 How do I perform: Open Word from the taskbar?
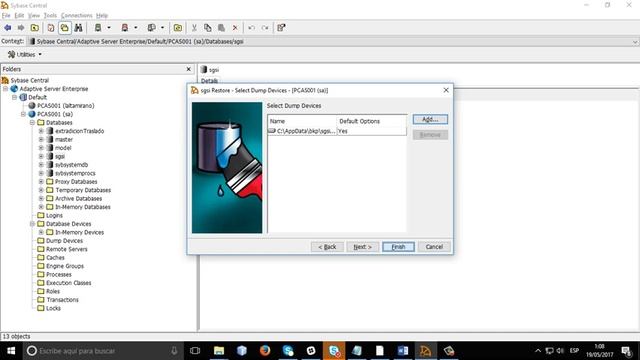coord(403,351)
